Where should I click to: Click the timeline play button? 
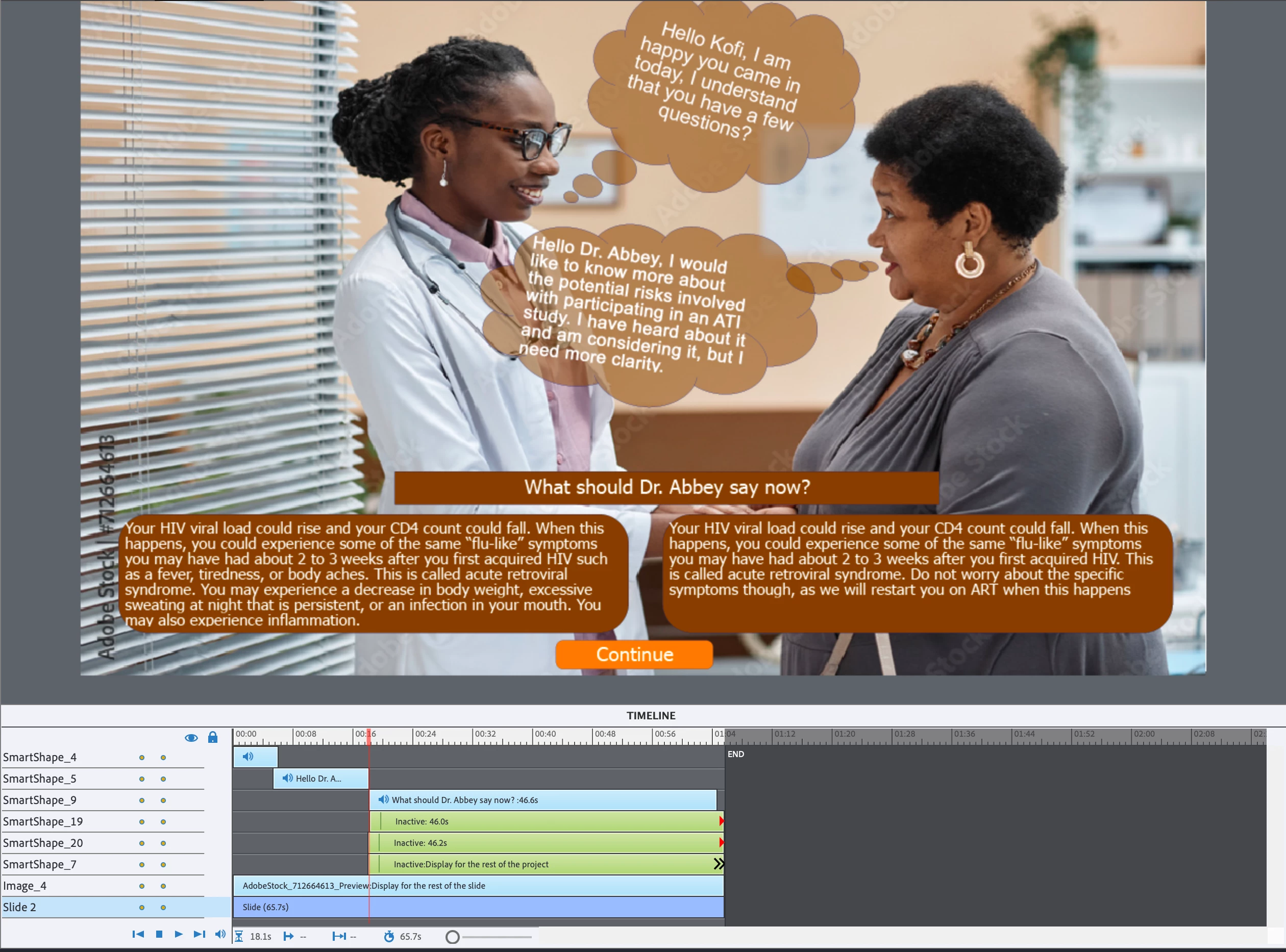point(179,934)
